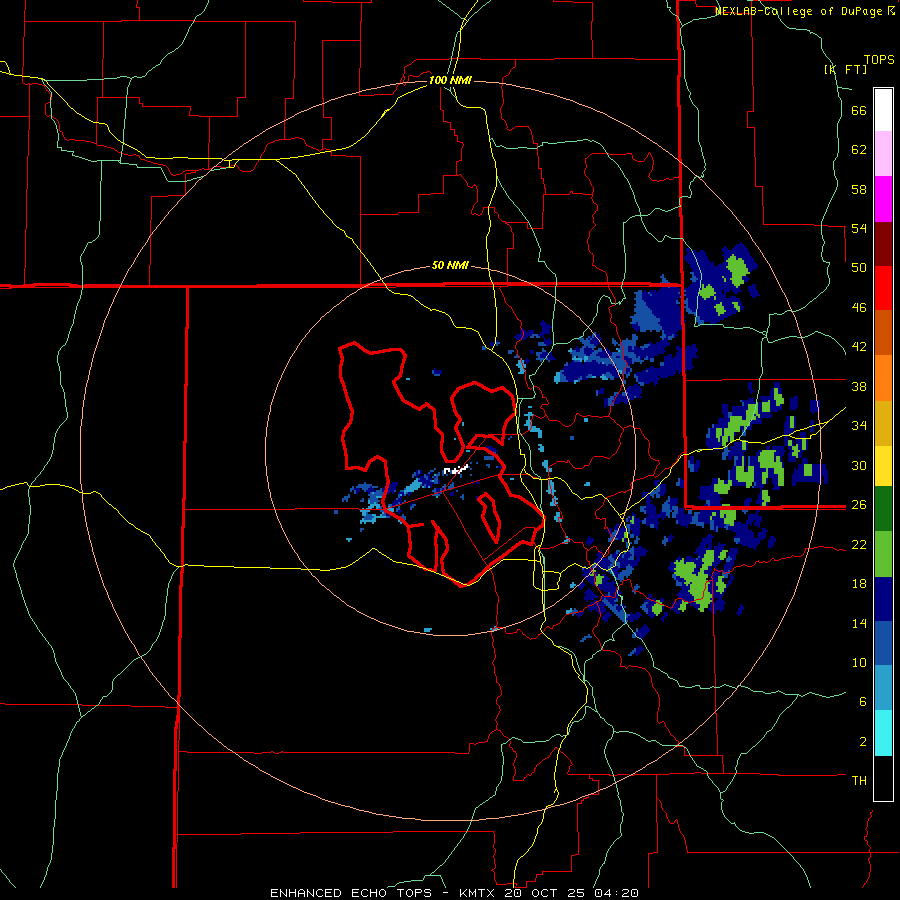The height and width of the screenshot is (900, 900).
Task: Click the "KMTX" radar station identifier
Action: tap(476, 893)
